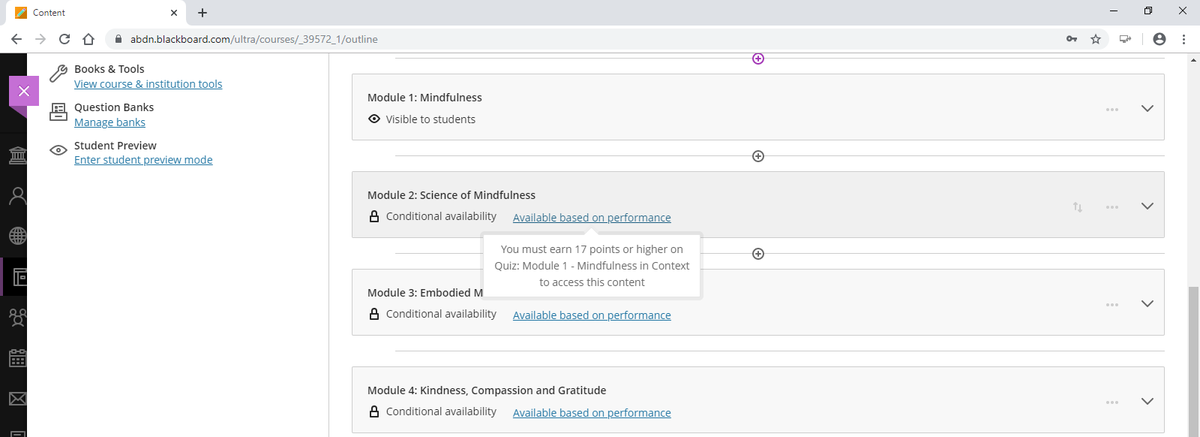The height and width of the screenshot is (437, 1200).
Task: Click the institution page icon in left sidebar
Action: (x=17, y=157)
